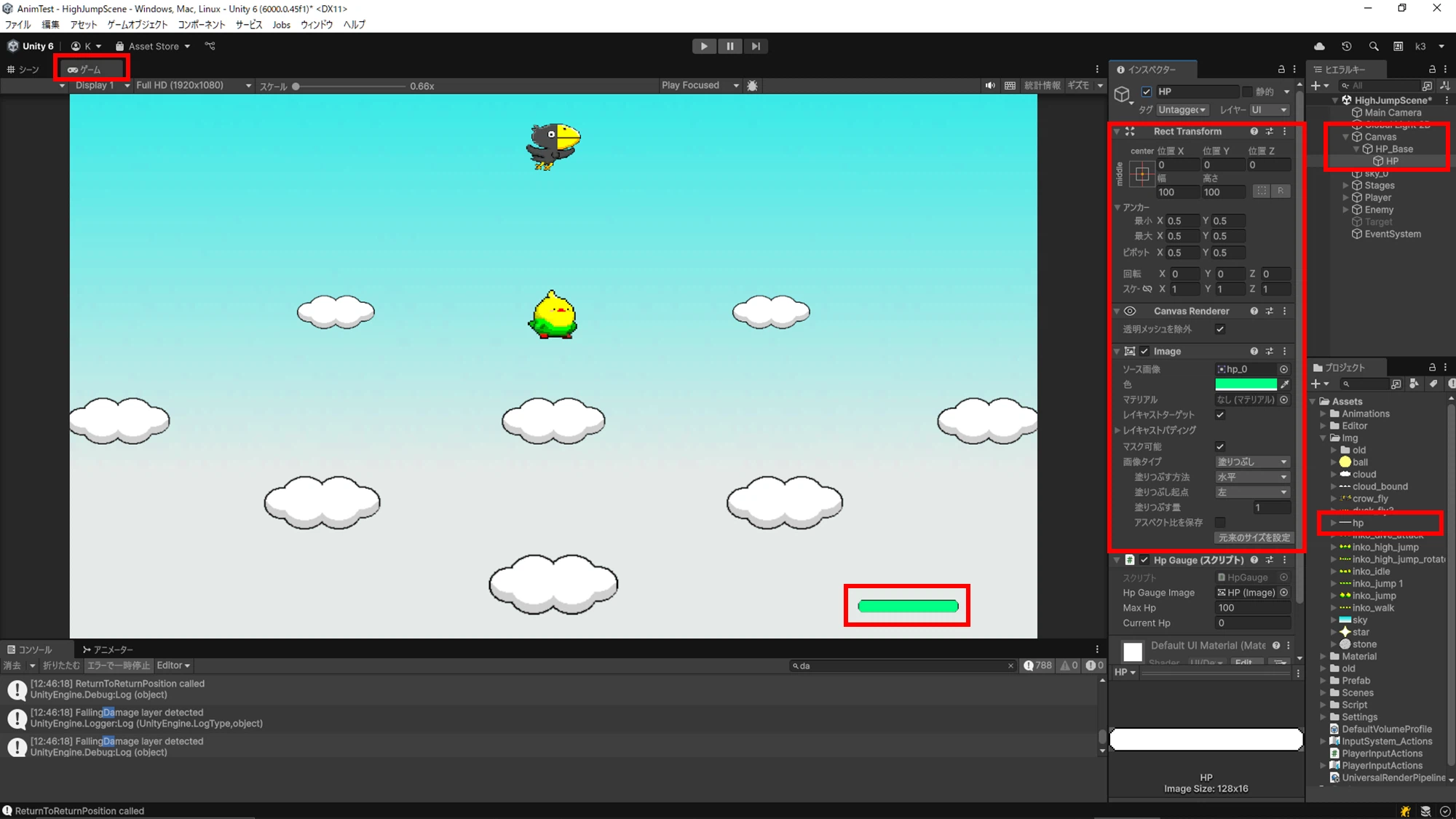Image resolution: width=1456 pixels, height=819 pixels.
Task: Toggle the HP object active checkbox
Action: point(1147,91)
